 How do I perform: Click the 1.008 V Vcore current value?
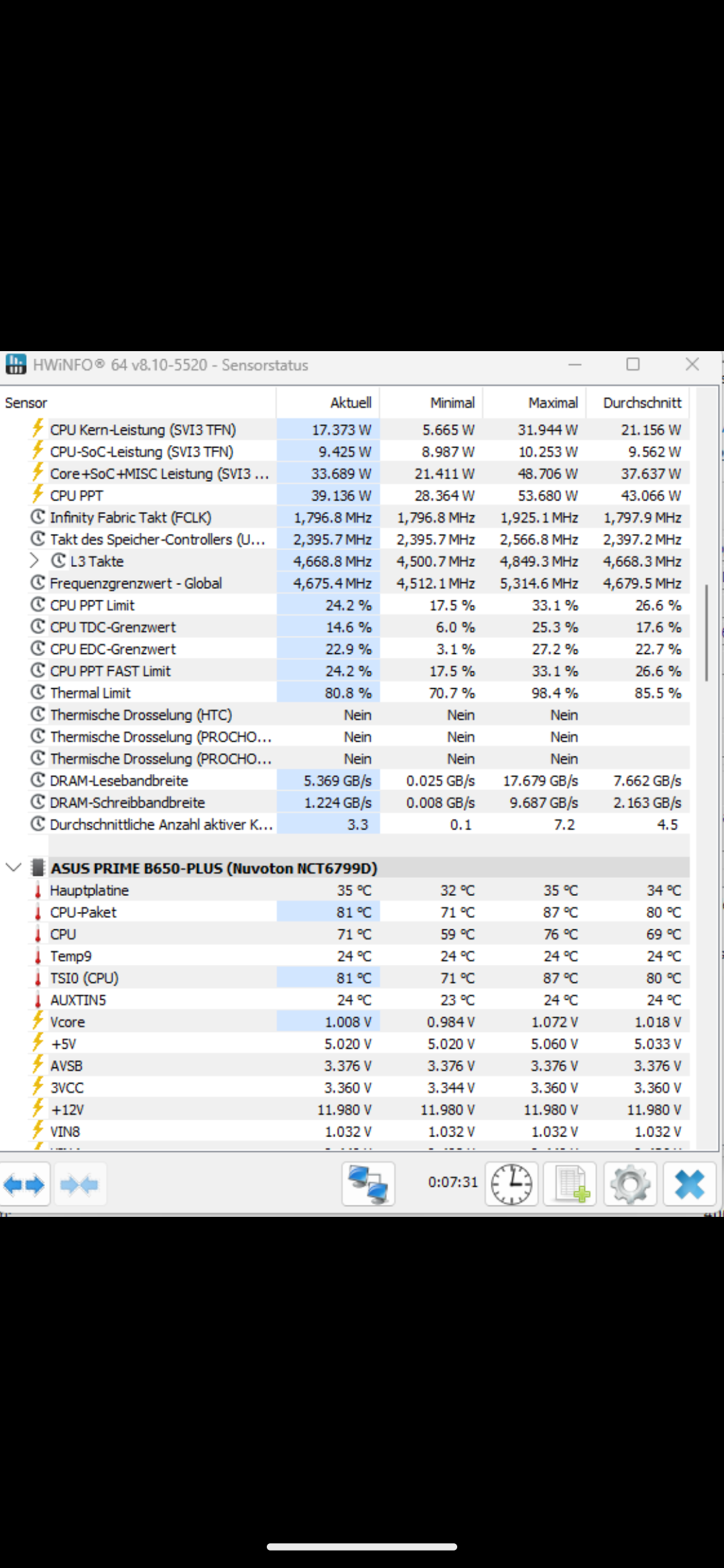[348, 1022]
